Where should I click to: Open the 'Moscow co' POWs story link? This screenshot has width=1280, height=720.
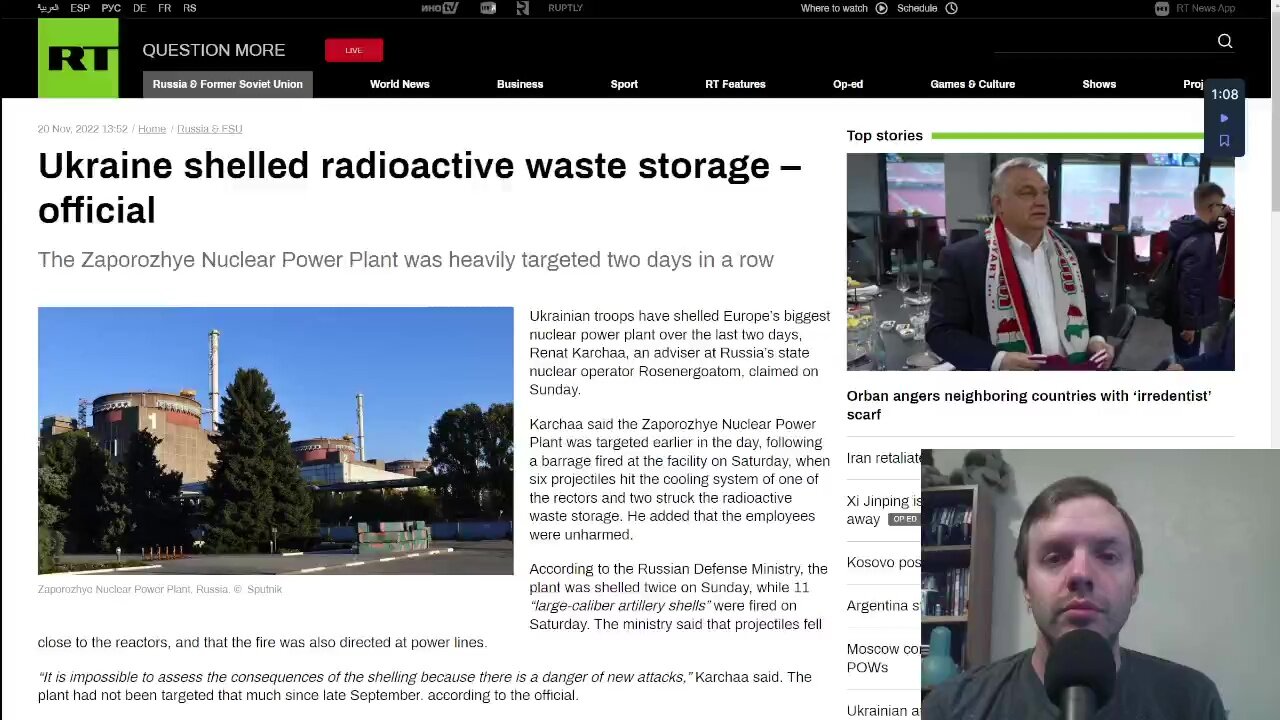click(884, 658)
